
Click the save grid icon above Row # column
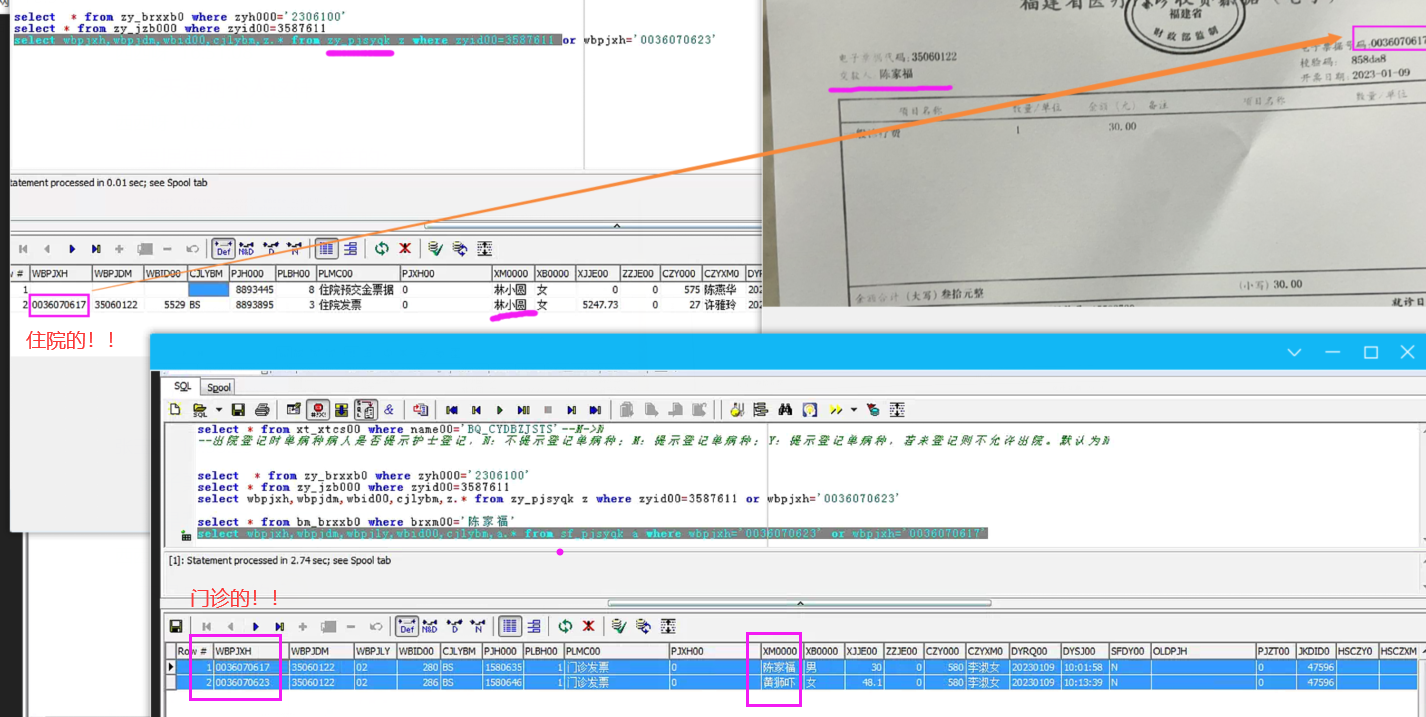tap(176, 626)
